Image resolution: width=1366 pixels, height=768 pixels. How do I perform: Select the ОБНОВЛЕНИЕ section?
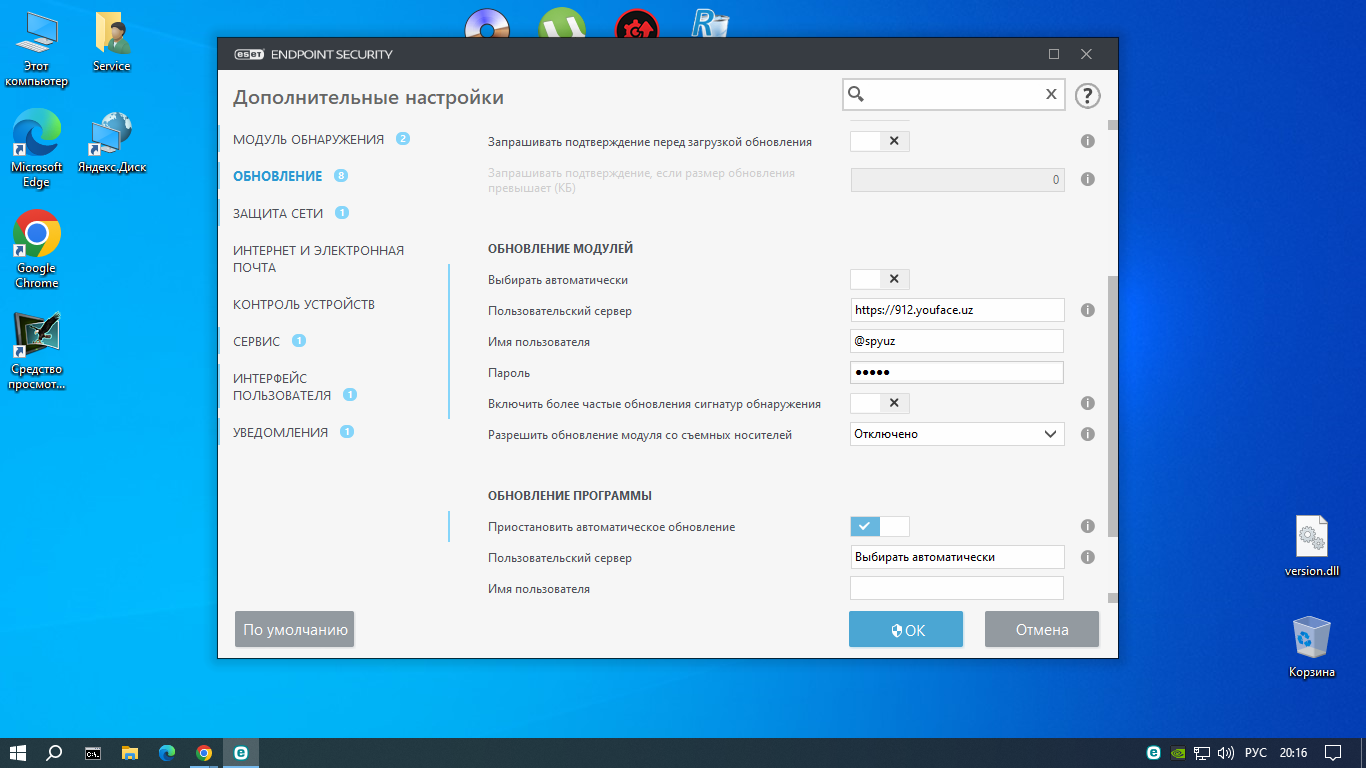278,176
